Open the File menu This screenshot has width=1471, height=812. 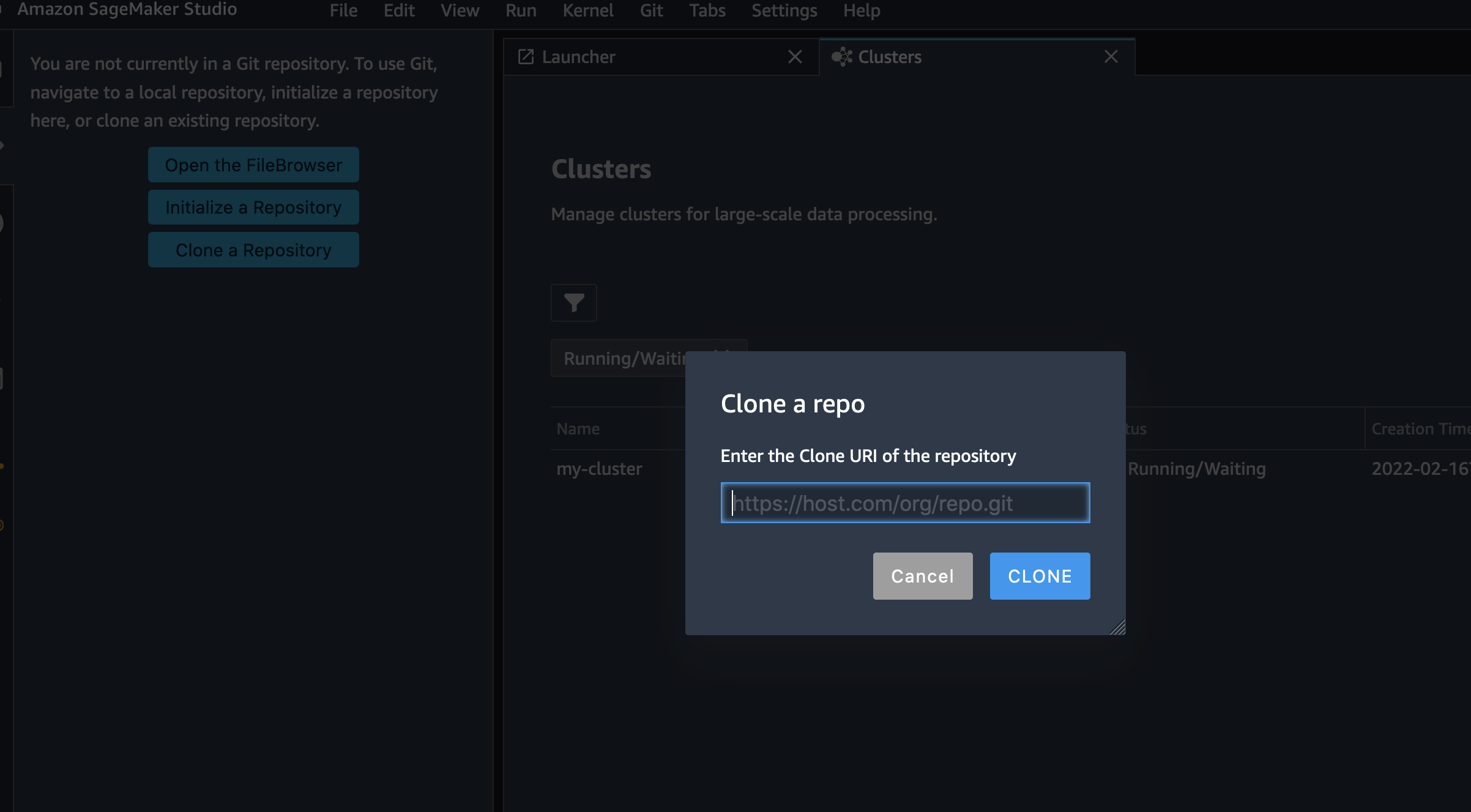343,10
